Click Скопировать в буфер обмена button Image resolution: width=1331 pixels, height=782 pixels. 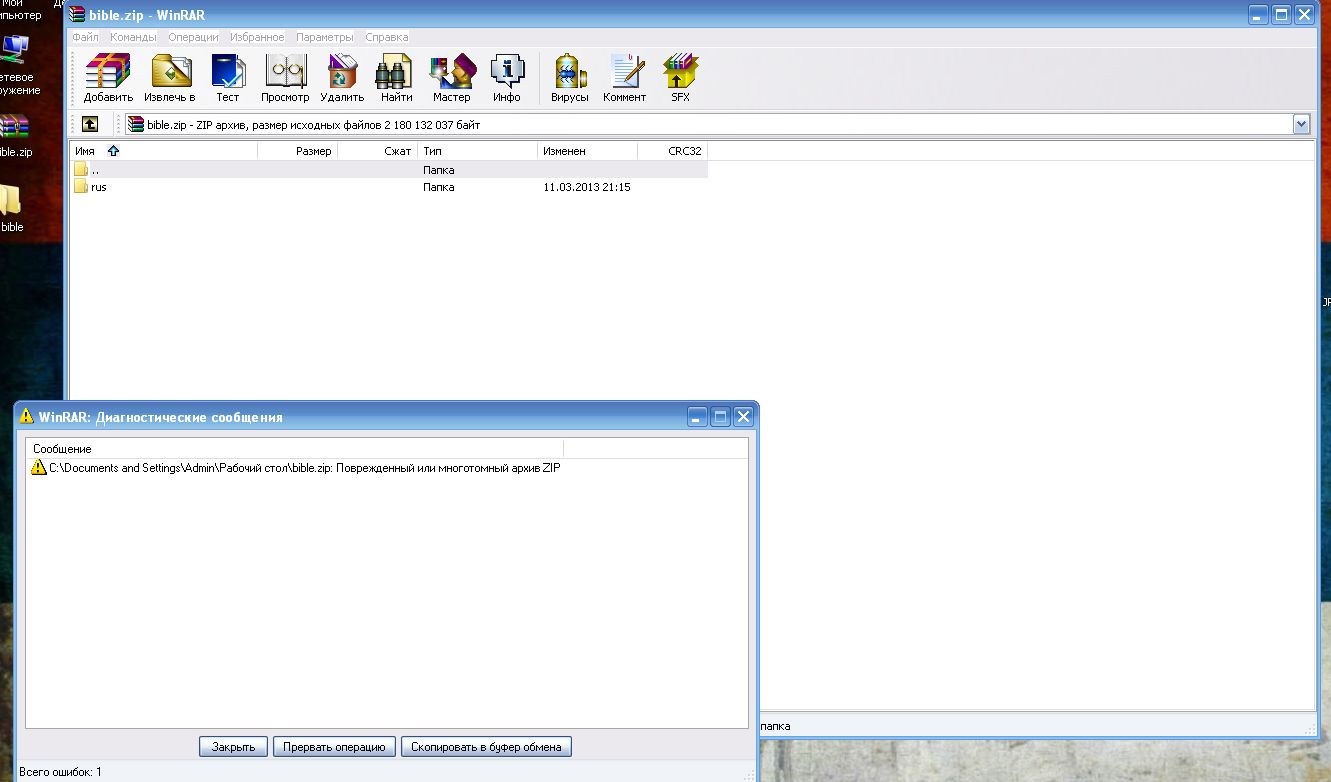(487, 747)
